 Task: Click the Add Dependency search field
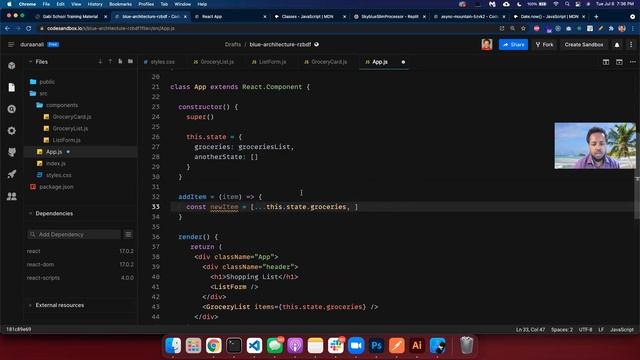[74, 234]
